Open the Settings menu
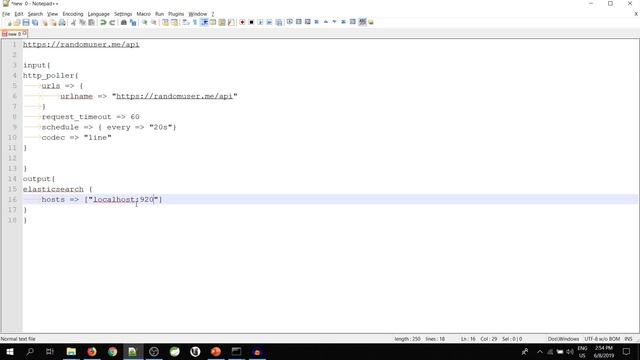 click(x=123, y=14)
